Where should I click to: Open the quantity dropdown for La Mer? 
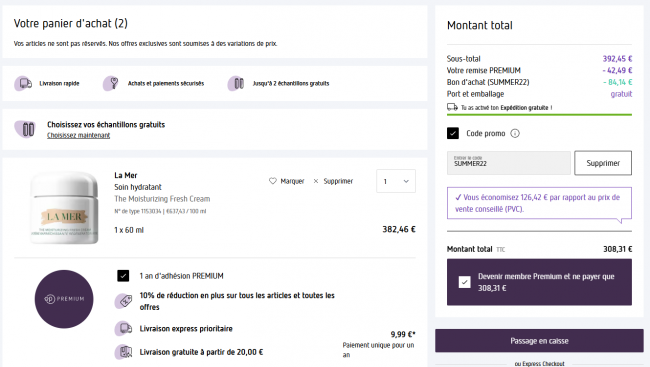[x=396, y=181]
